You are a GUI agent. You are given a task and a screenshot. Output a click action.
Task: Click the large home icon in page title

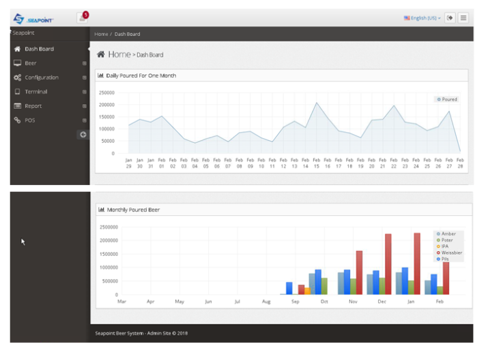click(x=101, y=54)
